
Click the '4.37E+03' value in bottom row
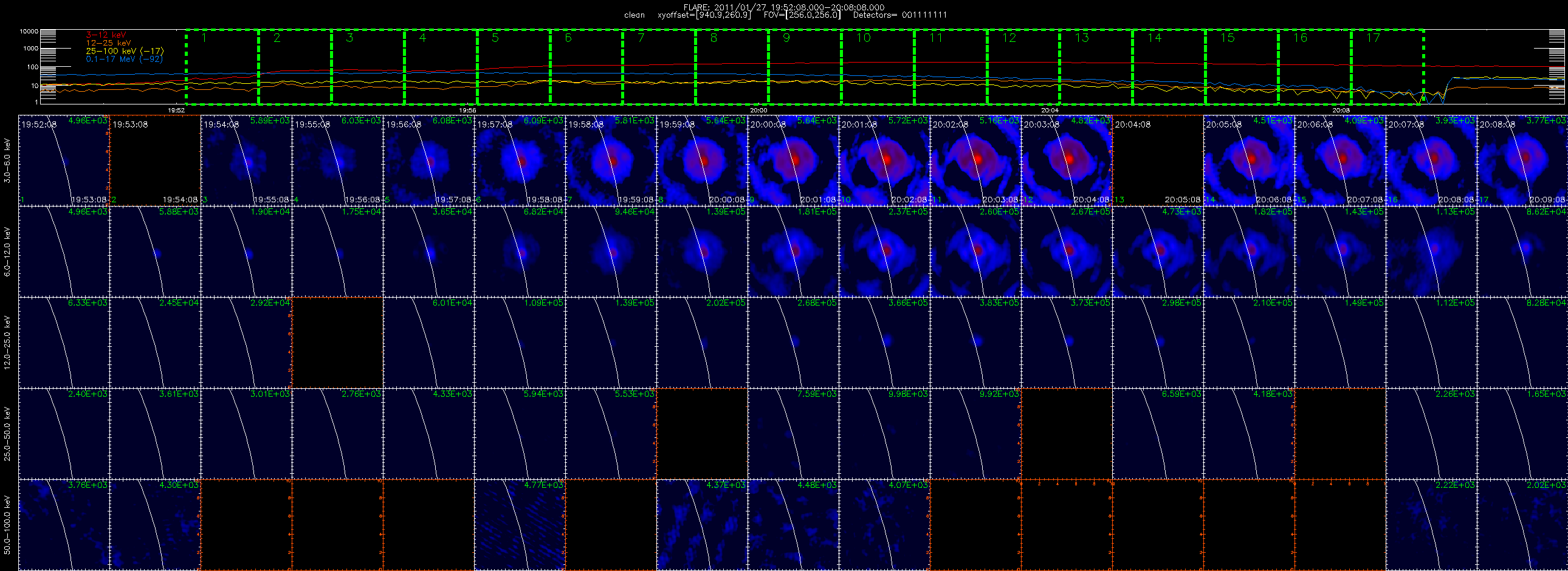coord(726,485)
